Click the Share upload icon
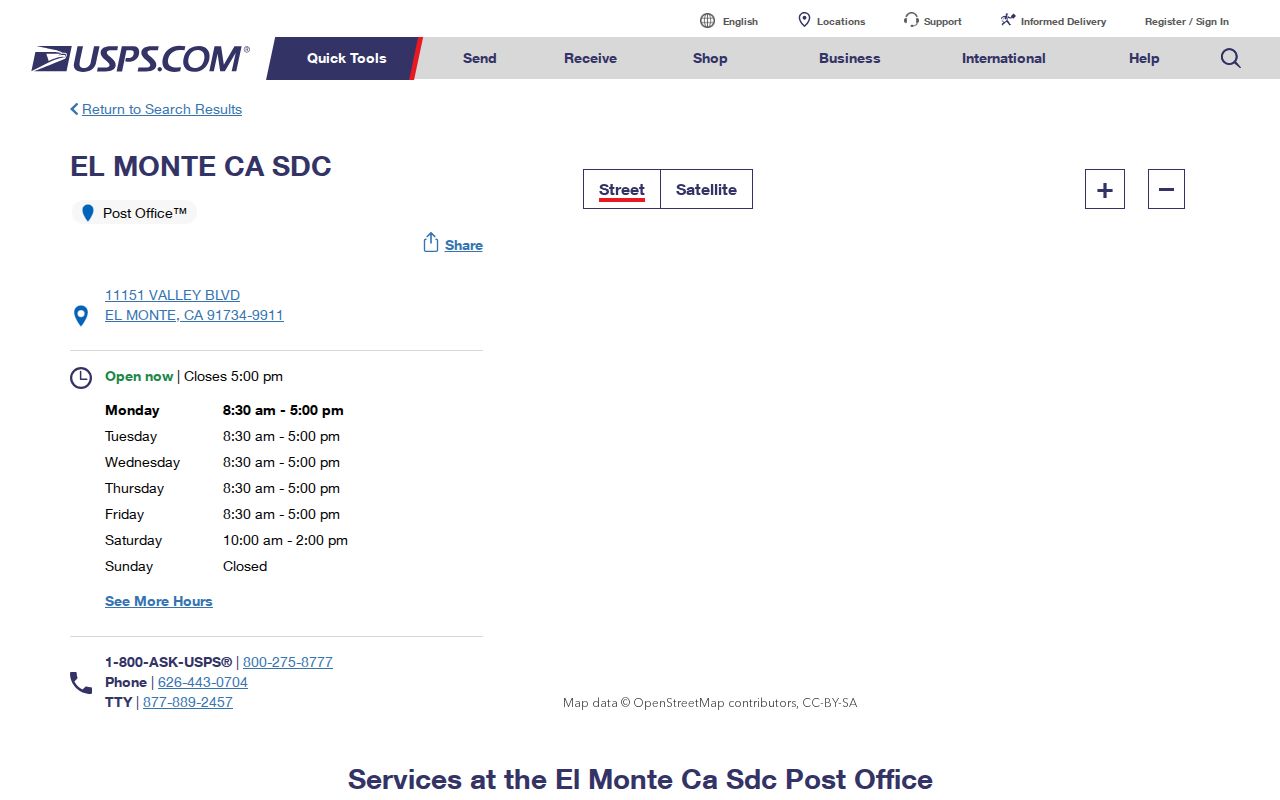1280x800 pixels. tap(431, 243)
